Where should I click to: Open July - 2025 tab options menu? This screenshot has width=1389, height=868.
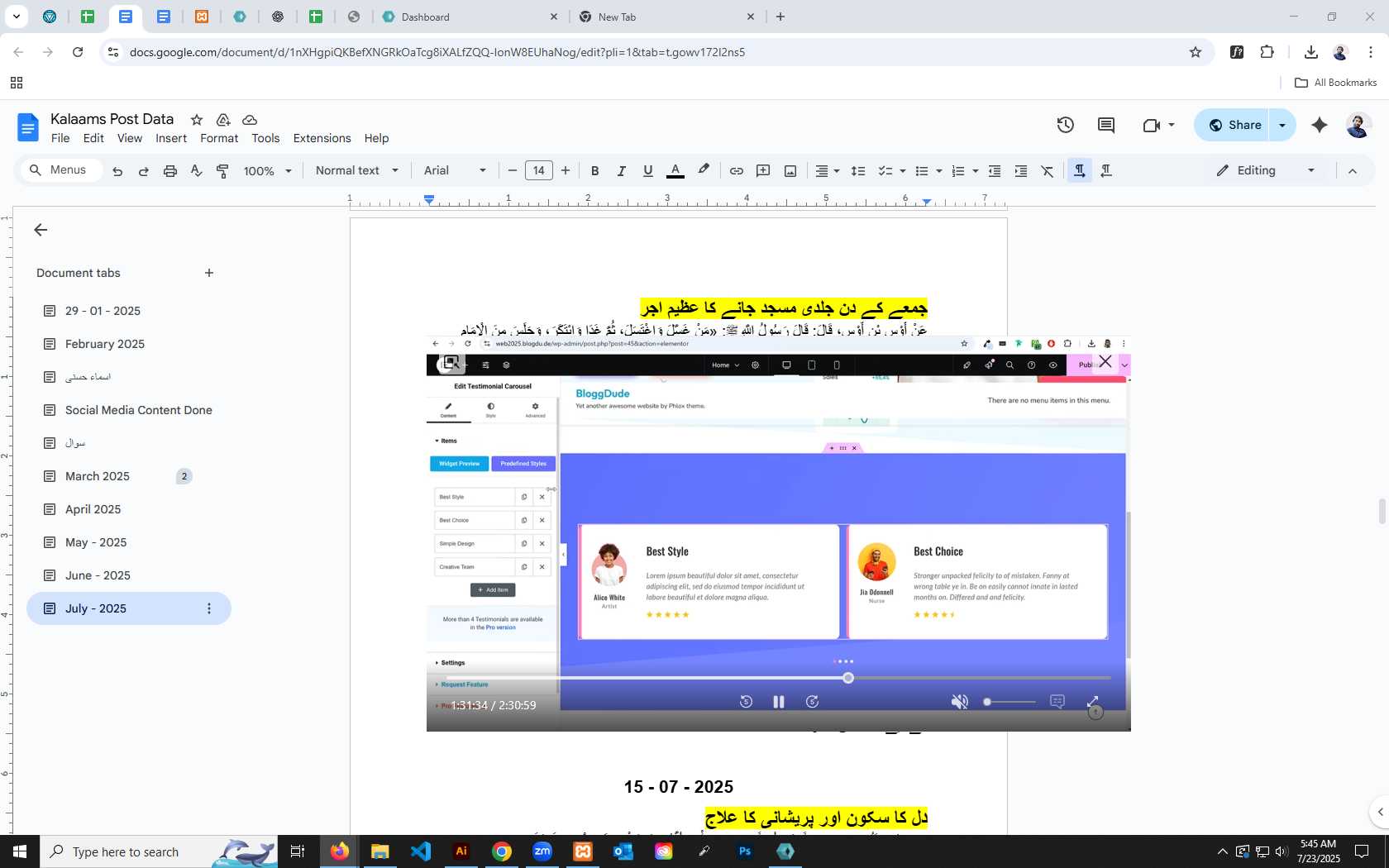[209, 608]
